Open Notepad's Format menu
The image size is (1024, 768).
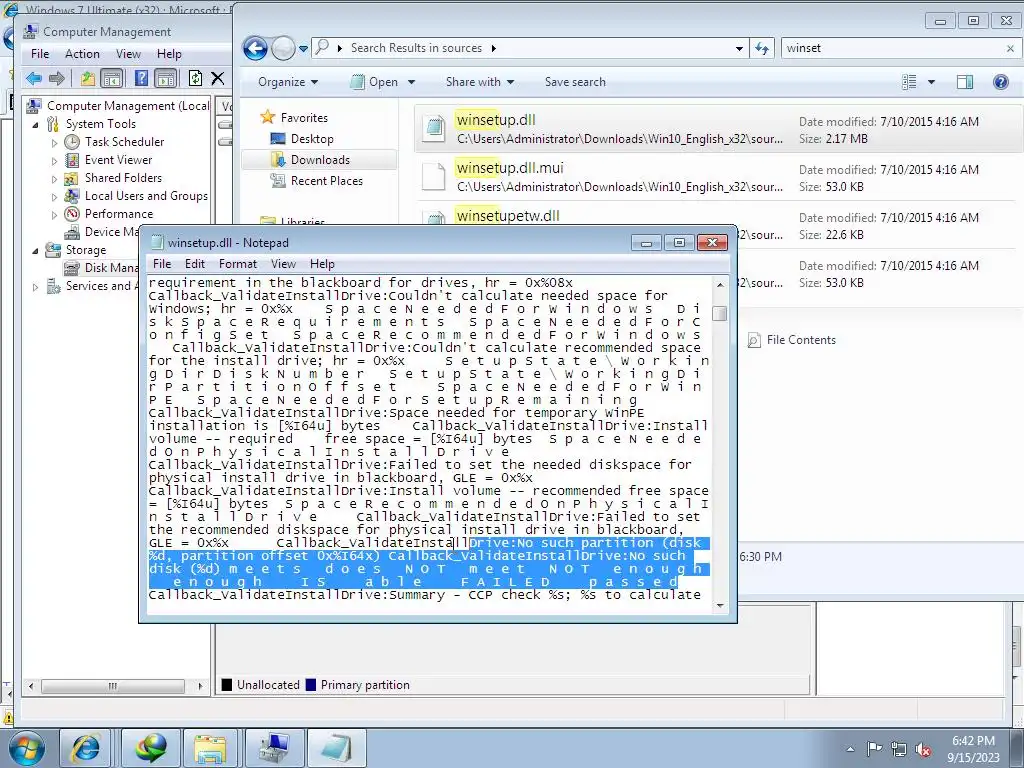(238, 264)
